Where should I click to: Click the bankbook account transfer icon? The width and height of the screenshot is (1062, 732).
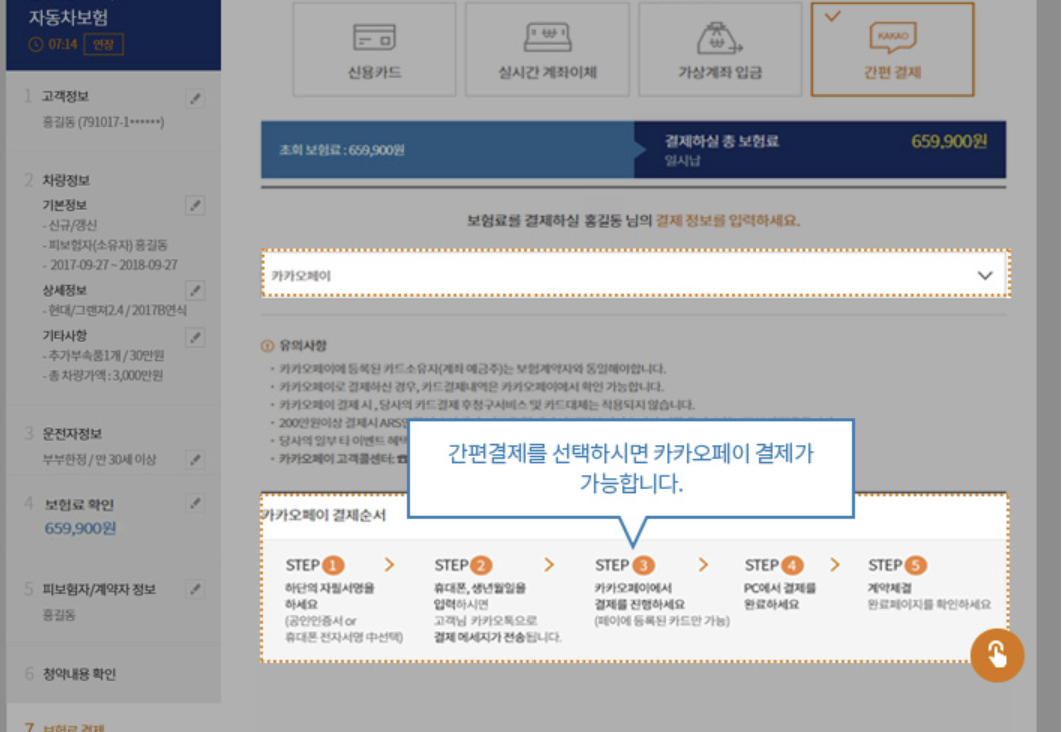(548, 37)
